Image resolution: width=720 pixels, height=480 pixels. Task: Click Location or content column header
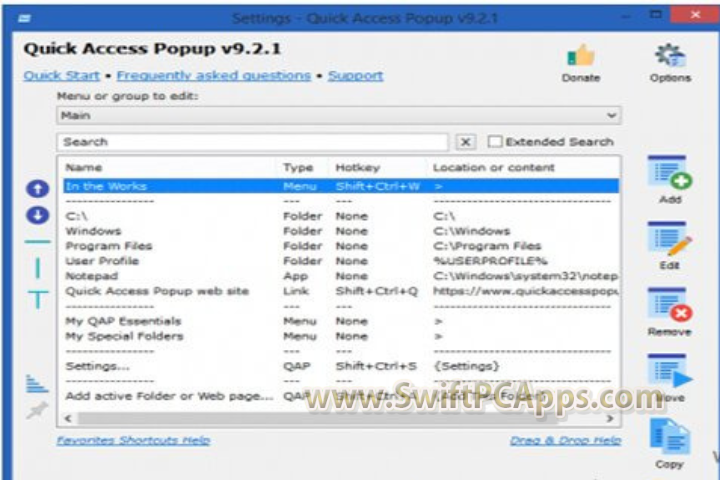[494, 168]
